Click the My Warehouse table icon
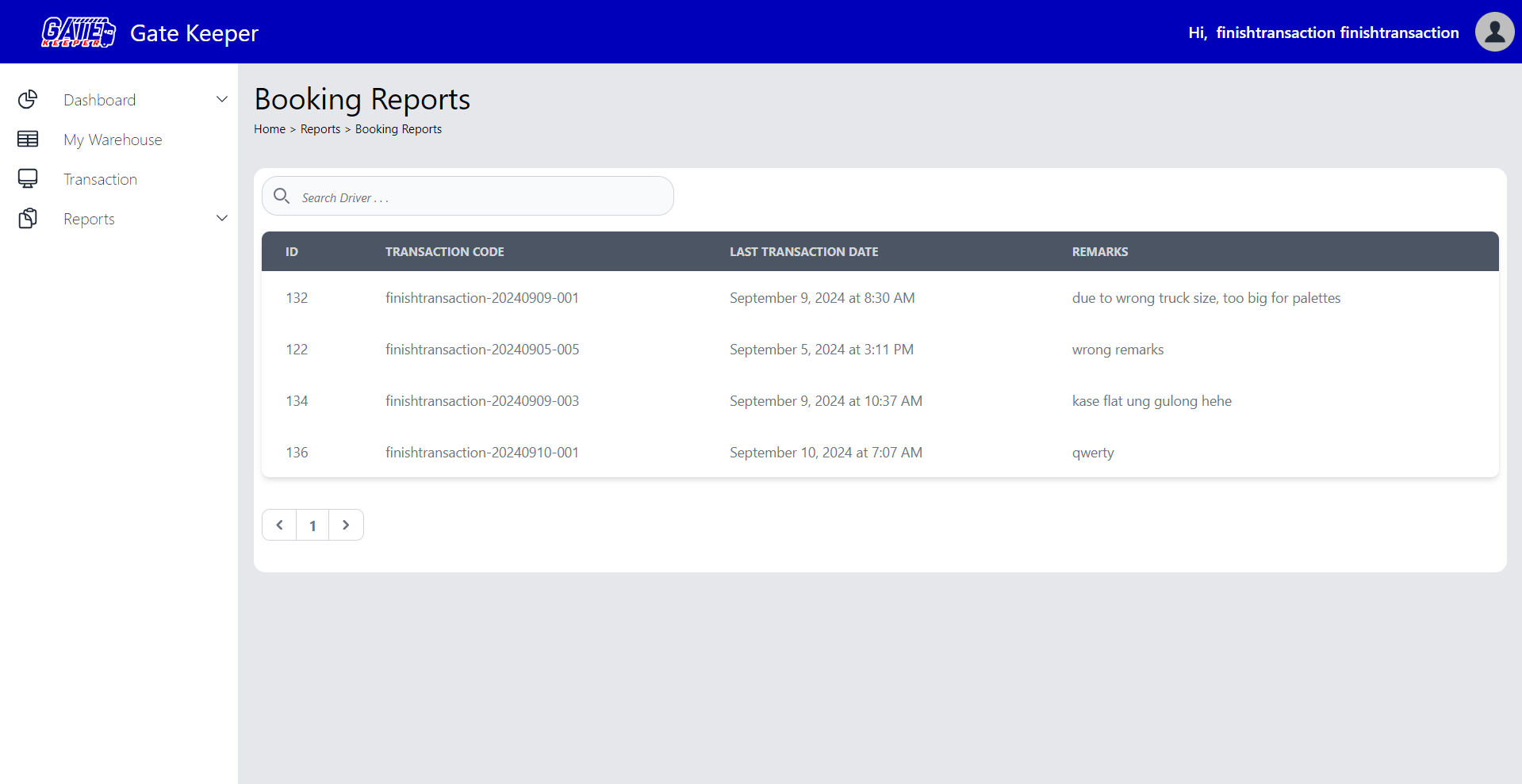 coord(28,140)
